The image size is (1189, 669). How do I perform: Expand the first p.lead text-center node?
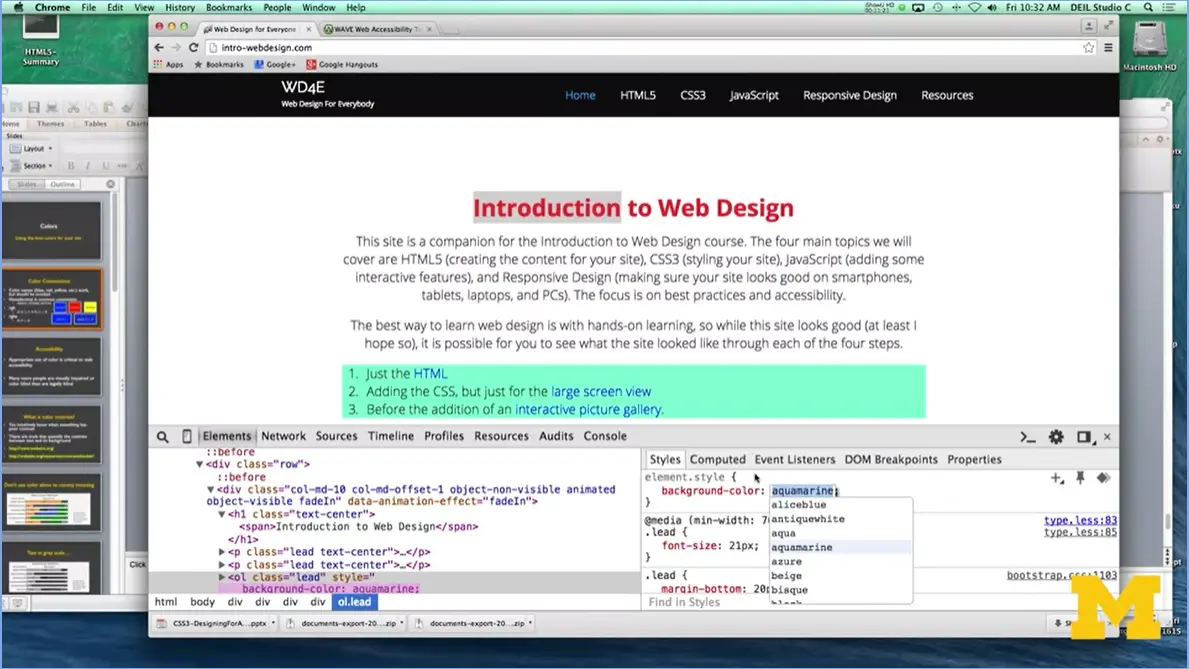coord(222,551)
